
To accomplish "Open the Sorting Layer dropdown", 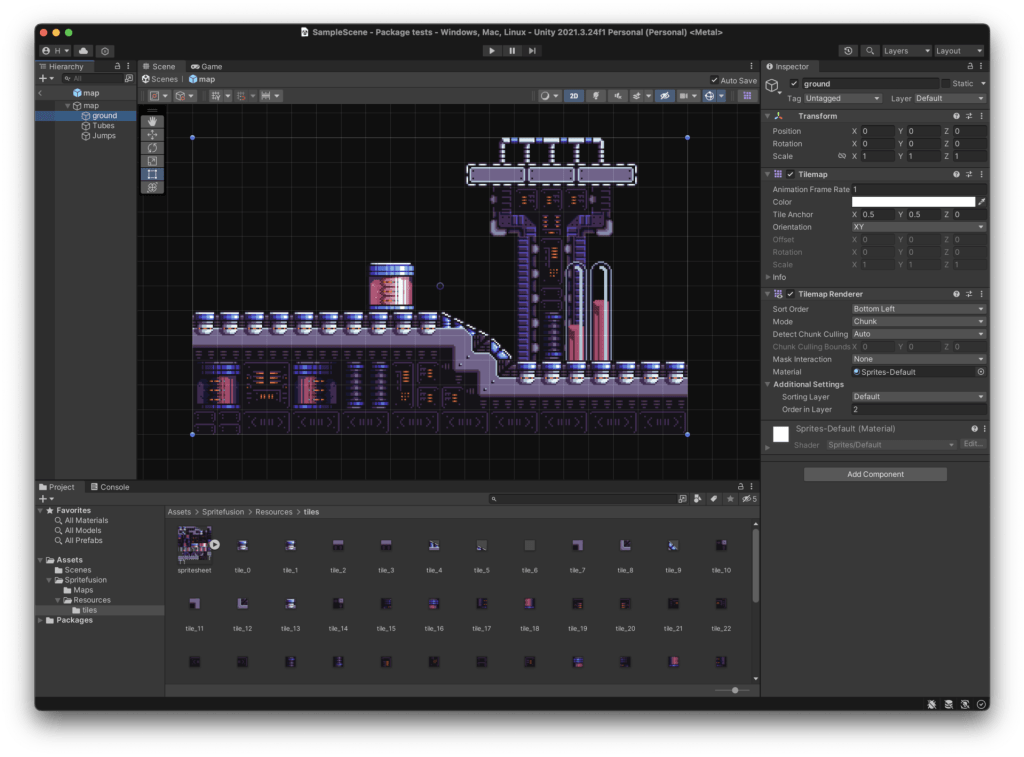I will click(x=918, y=397).
